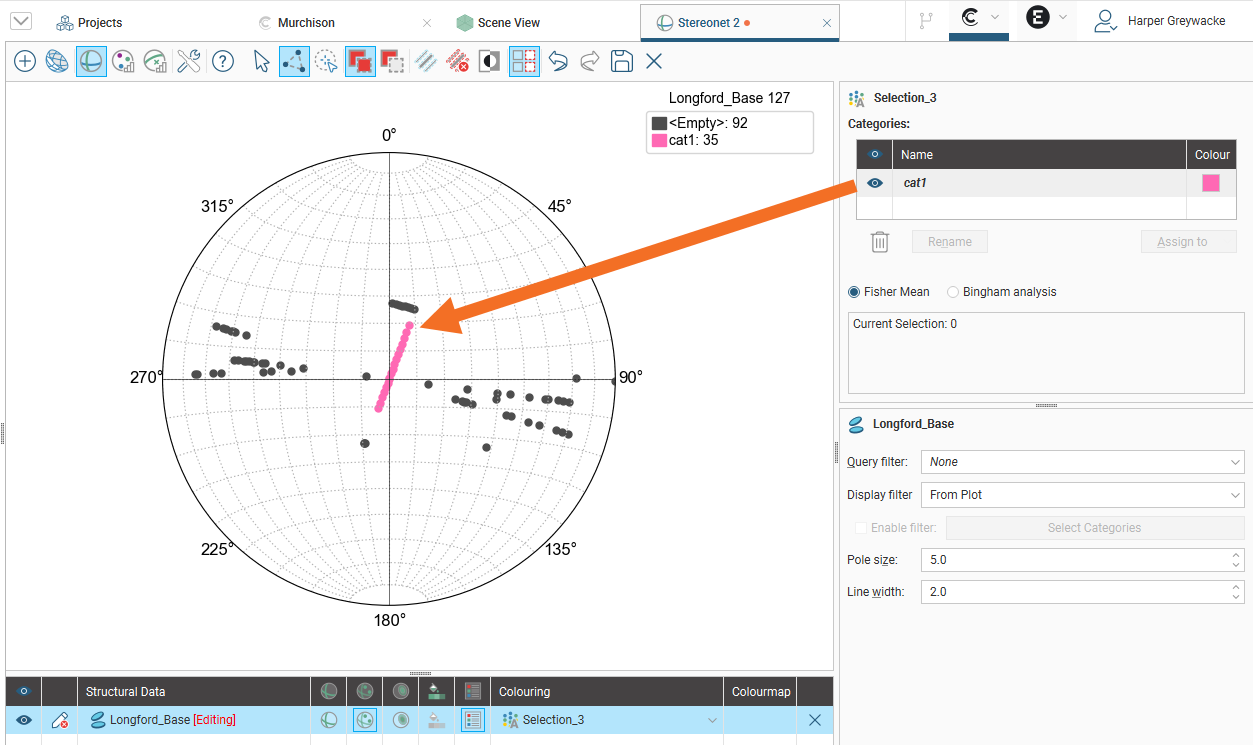Open the Query filter dropdown
Viewport: 1253px width, 745px height.
tap(1082, 462)
